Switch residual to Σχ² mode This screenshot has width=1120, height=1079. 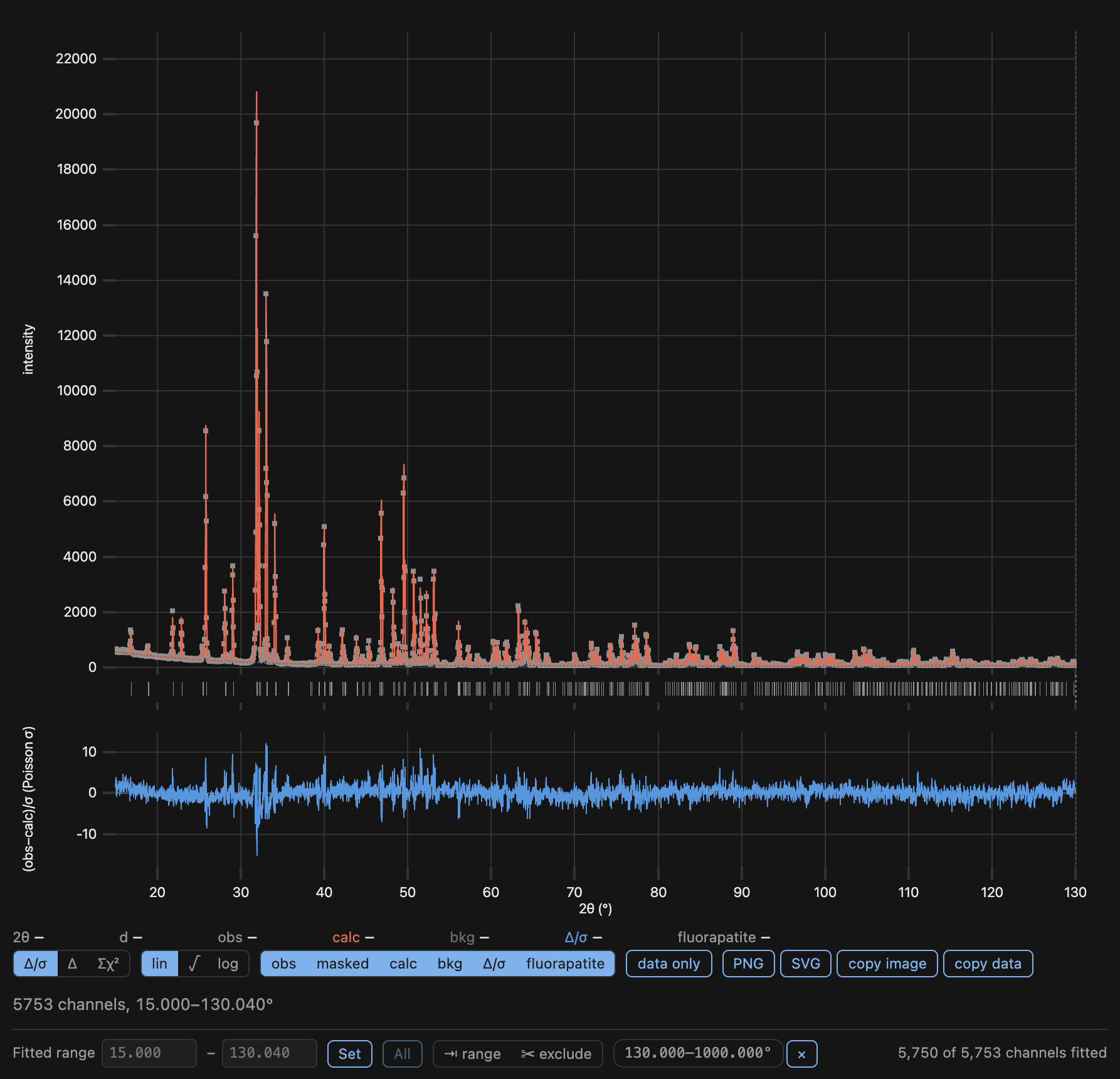pyautogui.click(x=108, y=964)
